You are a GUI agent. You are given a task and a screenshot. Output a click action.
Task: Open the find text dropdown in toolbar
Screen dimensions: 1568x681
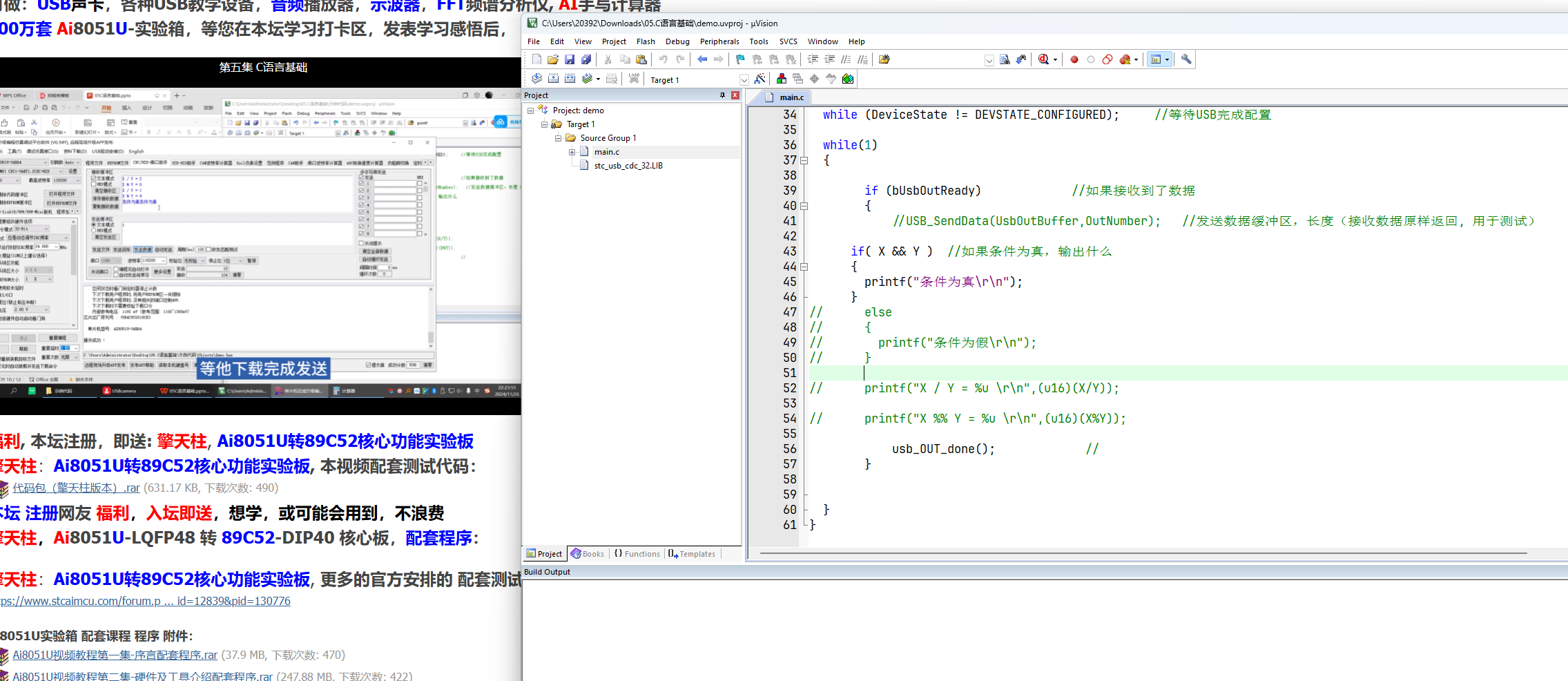coord(989,60)
